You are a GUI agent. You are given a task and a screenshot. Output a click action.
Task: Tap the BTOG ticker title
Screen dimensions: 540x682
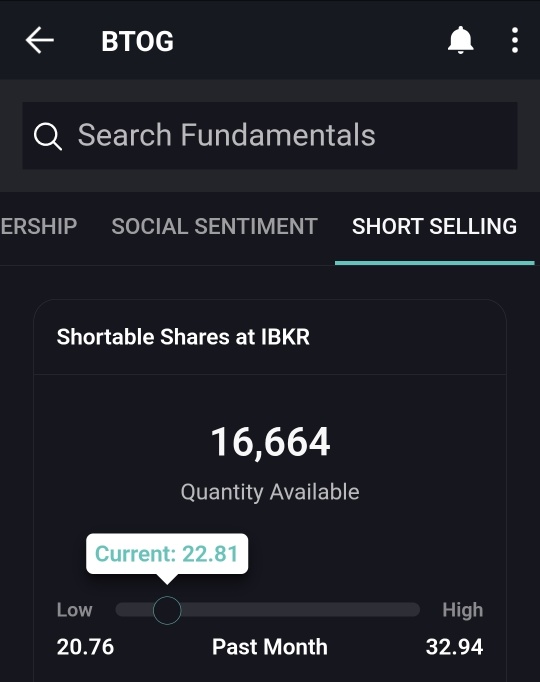click(x=137, y=41)
